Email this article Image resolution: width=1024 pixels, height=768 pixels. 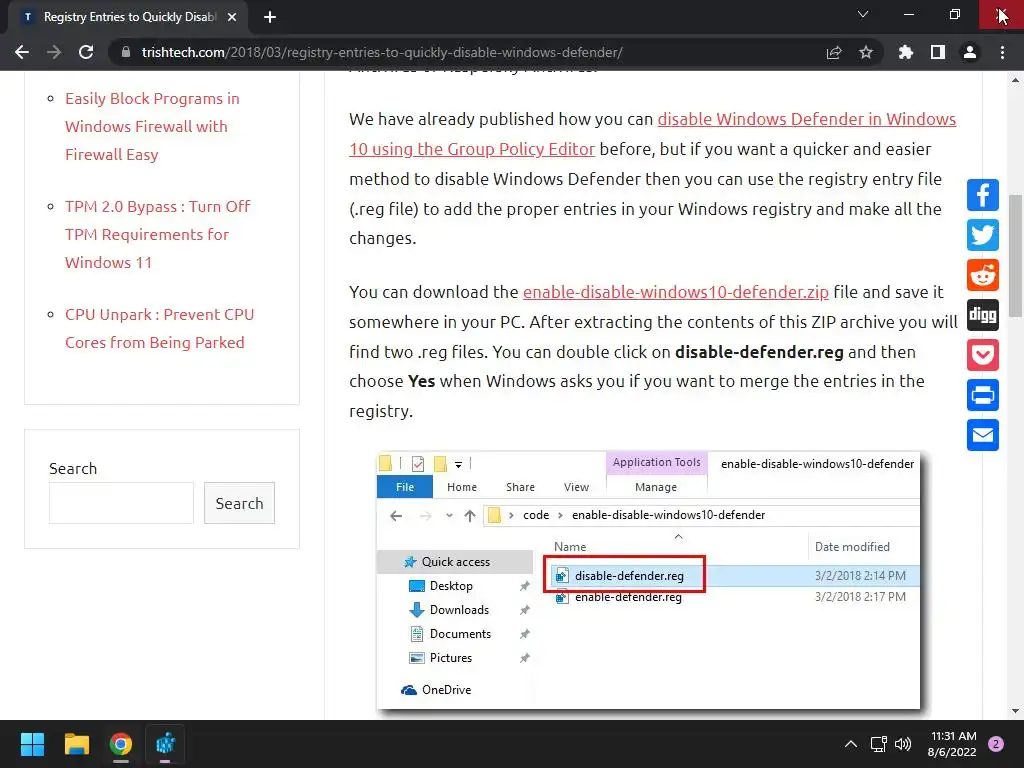click(983, 436)
